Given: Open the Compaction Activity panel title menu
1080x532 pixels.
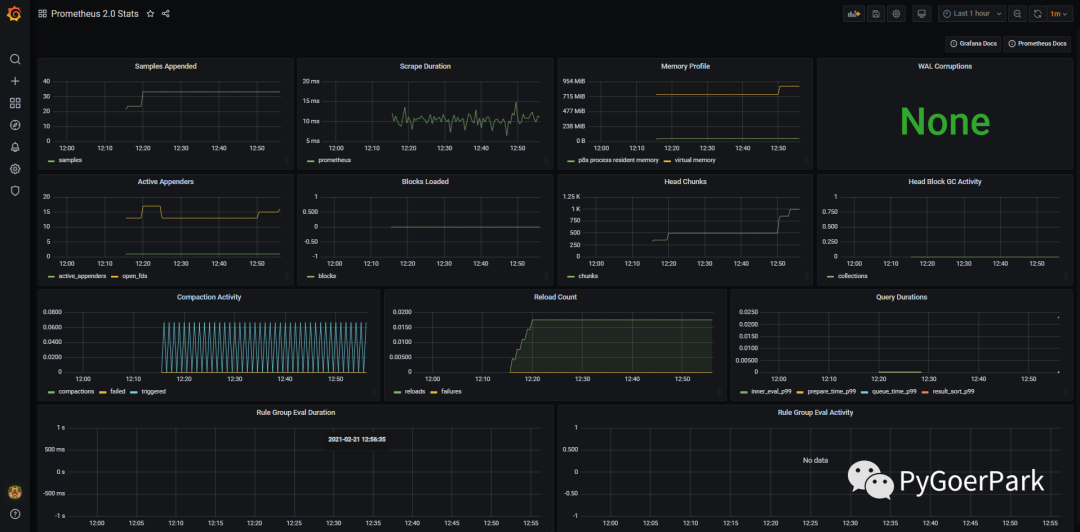Looking at the screenshot, I should click(x=209, y=297).
